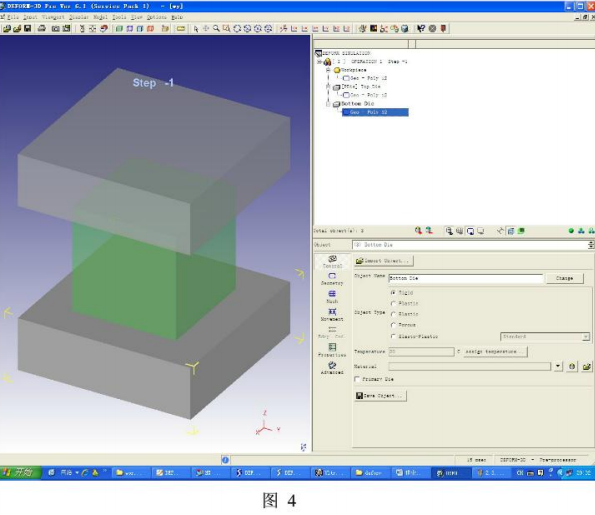The width and height of the screenshot is (595, 515).
Task: Click the Windows Start button on taskbar
Action: click(20, 472)
